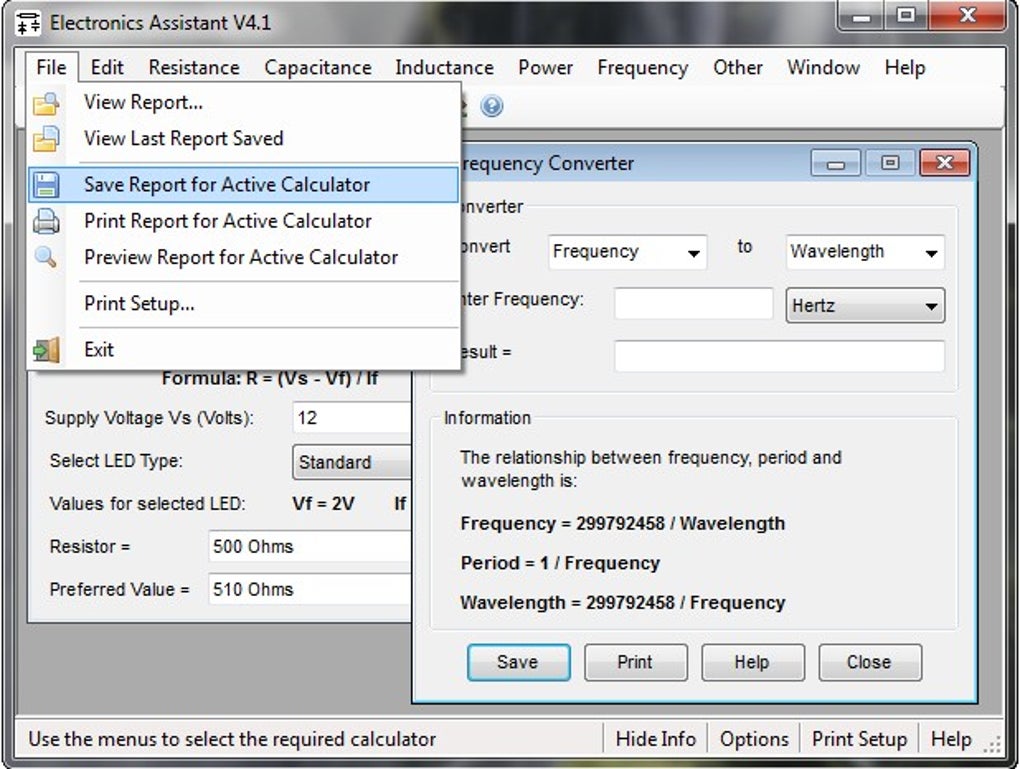Click the Preferred Value field 510 Ohms
This screenshot has width=1020, height=769.
point(310,589)
